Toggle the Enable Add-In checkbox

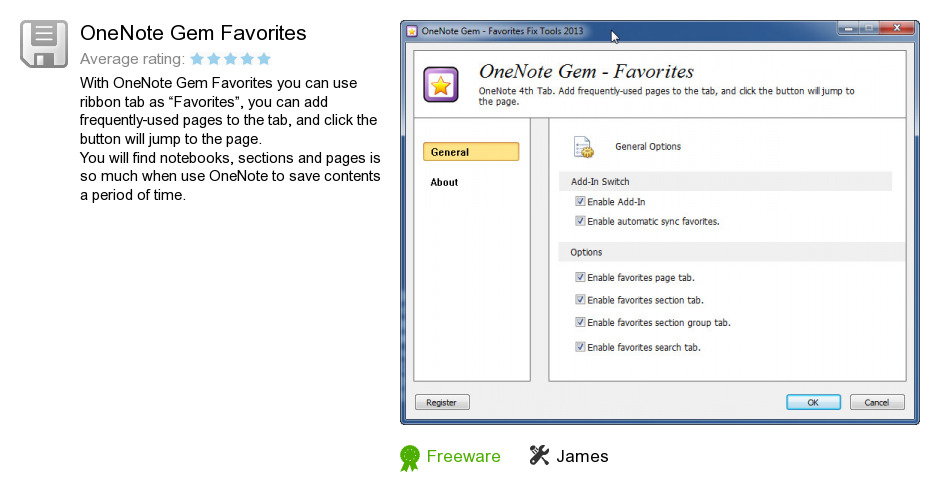pyautogui.click(x=580, y=202)
